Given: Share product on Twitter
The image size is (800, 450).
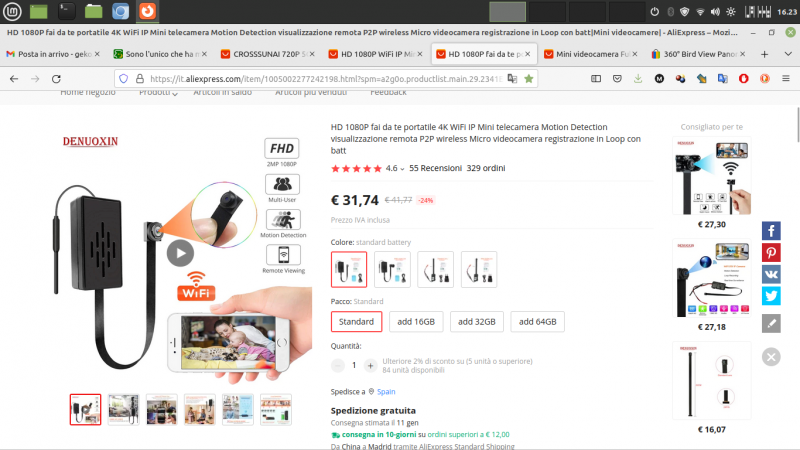Looking at the screenshot, I should coord(771,296).
